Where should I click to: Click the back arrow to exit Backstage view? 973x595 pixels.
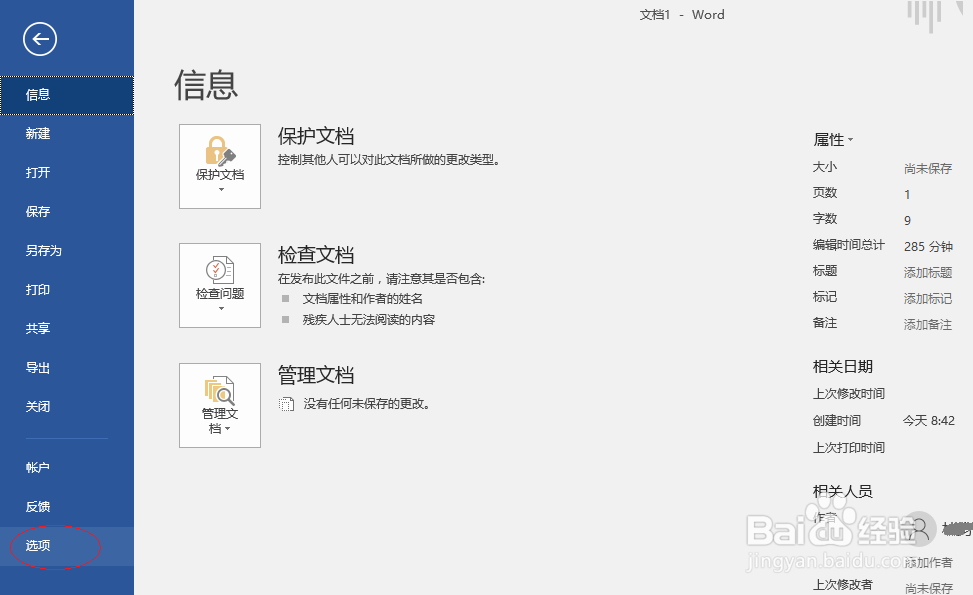click(39, 39)
